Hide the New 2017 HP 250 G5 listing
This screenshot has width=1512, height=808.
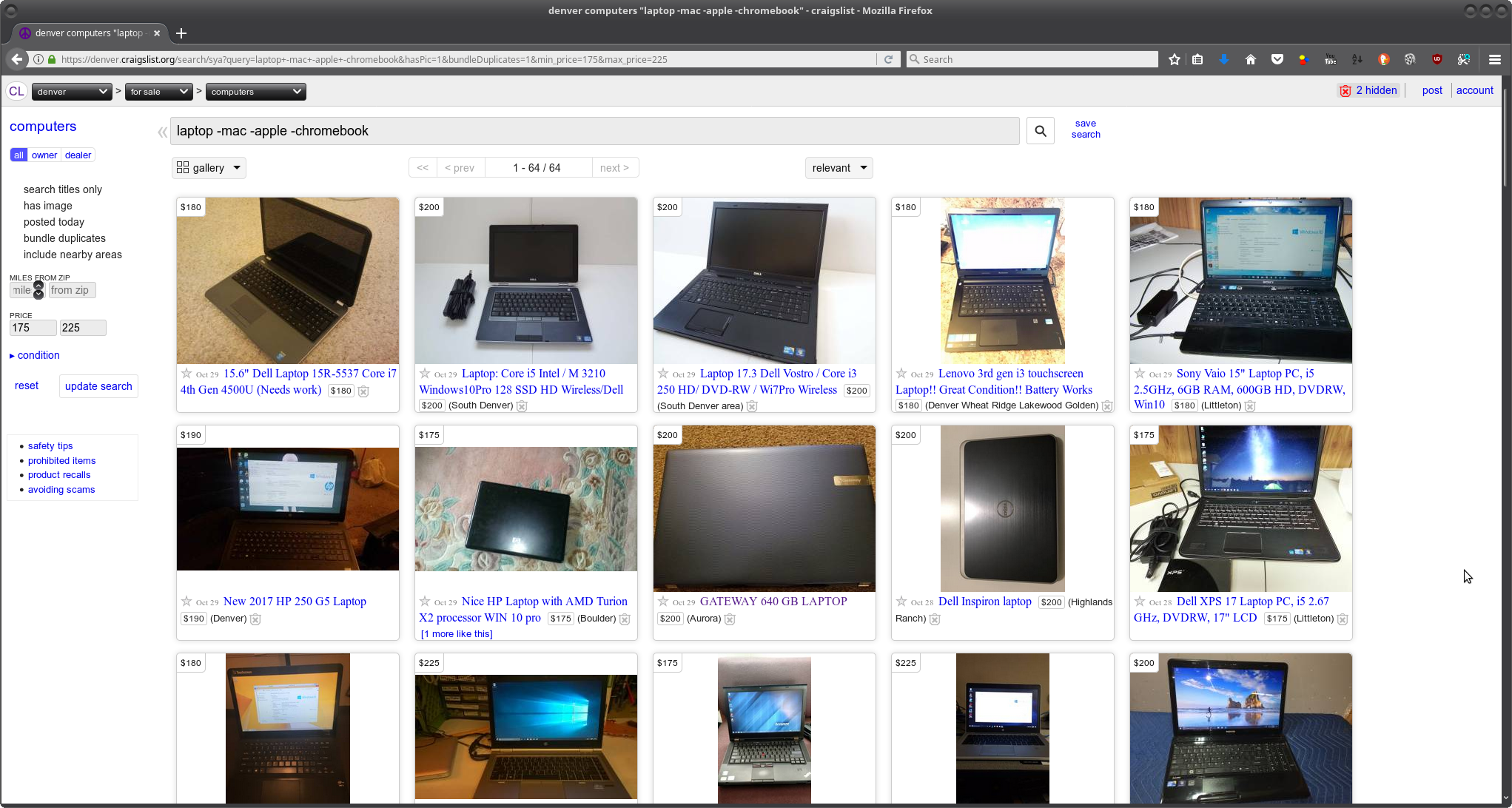click(x=255, y=619)
